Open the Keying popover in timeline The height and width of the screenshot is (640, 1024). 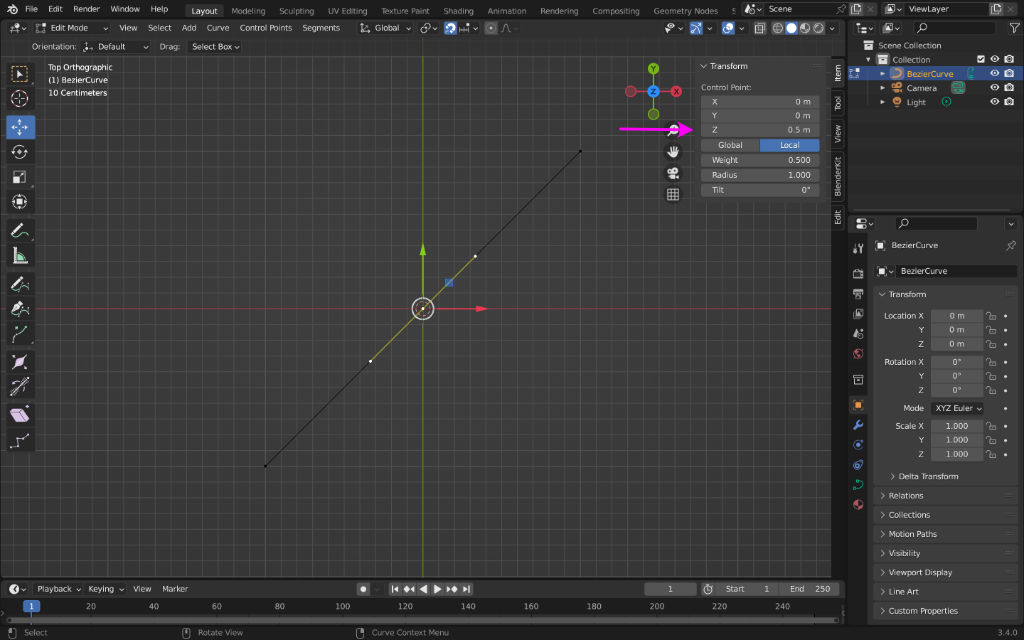coord(104,589)
